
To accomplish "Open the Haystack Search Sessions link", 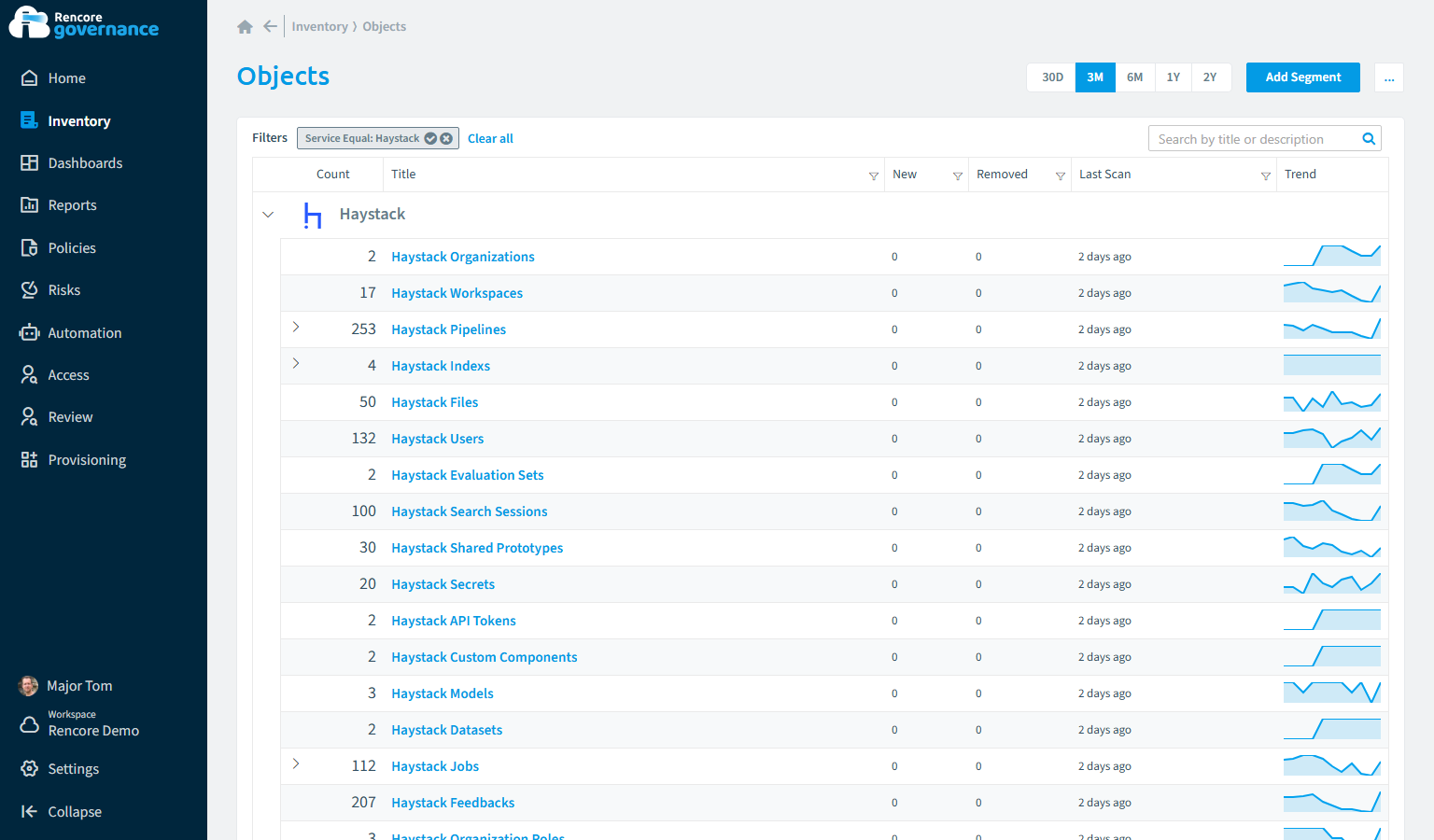I will click(x=470, y=511).
